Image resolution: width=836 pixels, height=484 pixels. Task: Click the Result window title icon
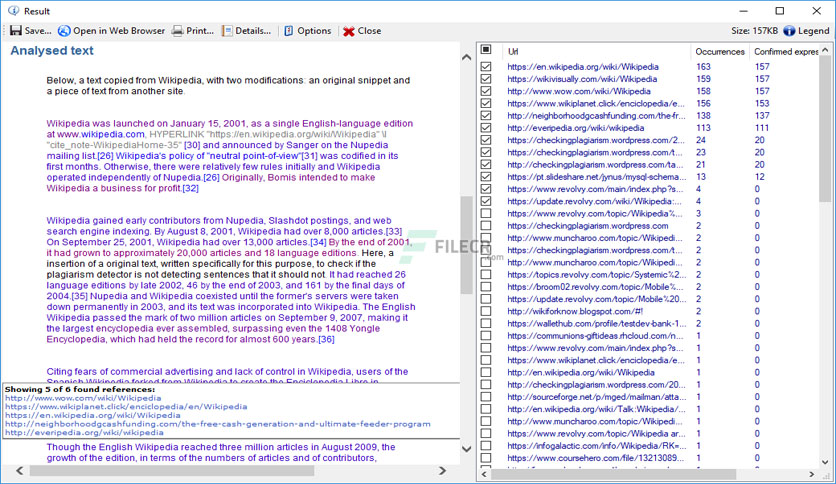coord(14,11)
